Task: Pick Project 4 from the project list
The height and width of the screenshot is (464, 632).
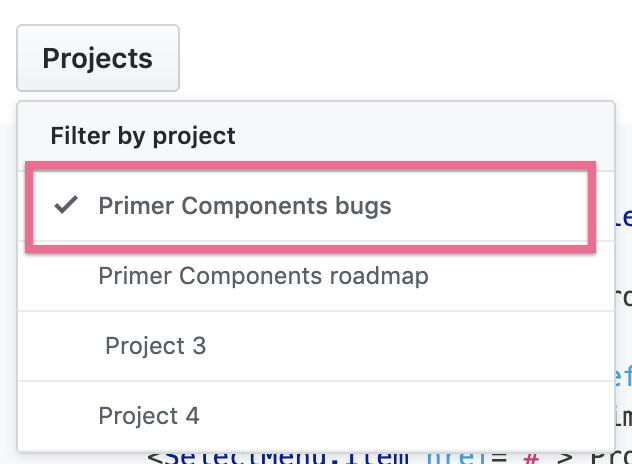Action: [149, 414]
